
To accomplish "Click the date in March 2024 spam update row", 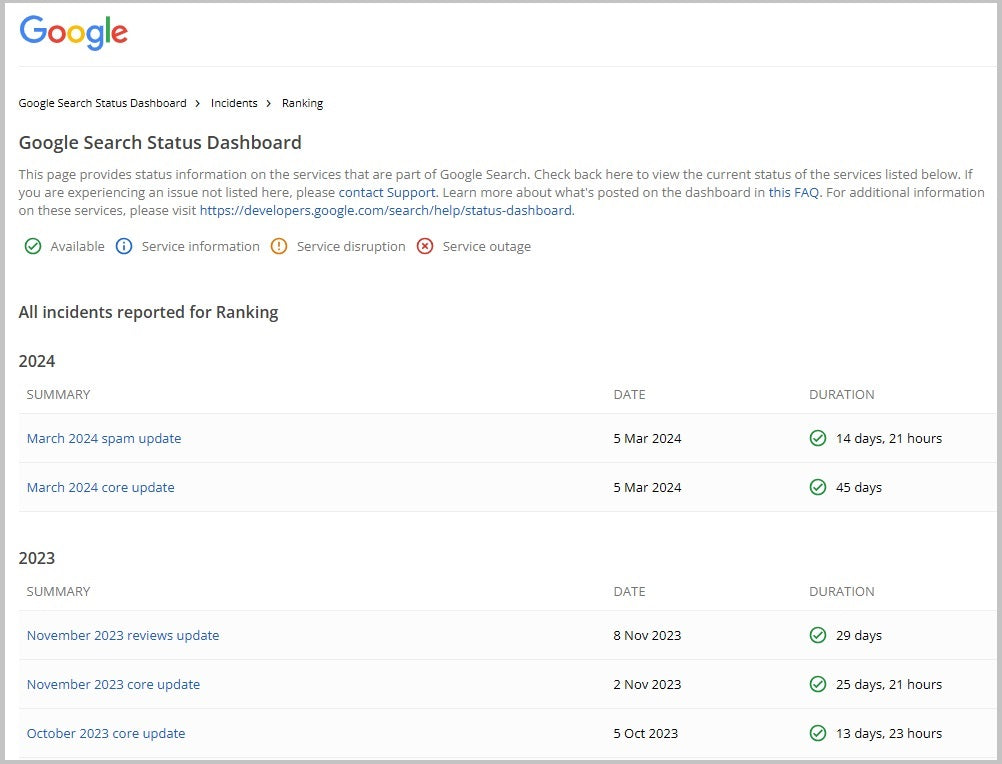I will pos(647,439).
